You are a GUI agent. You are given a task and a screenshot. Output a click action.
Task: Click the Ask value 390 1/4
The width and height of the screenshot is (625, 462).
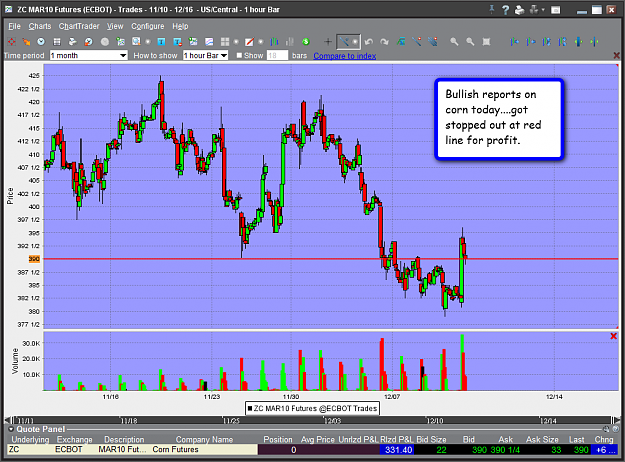click(x=505, y=450)
